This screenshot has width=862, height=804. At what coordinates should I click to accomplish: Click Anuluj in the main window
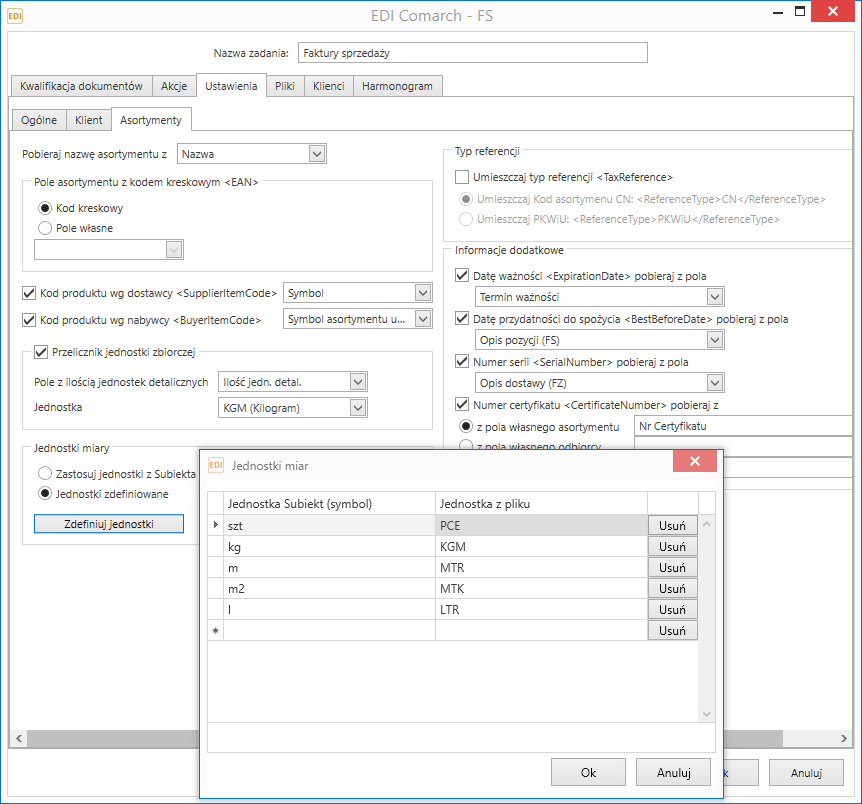pyautogui.click(x=806, y=773)
